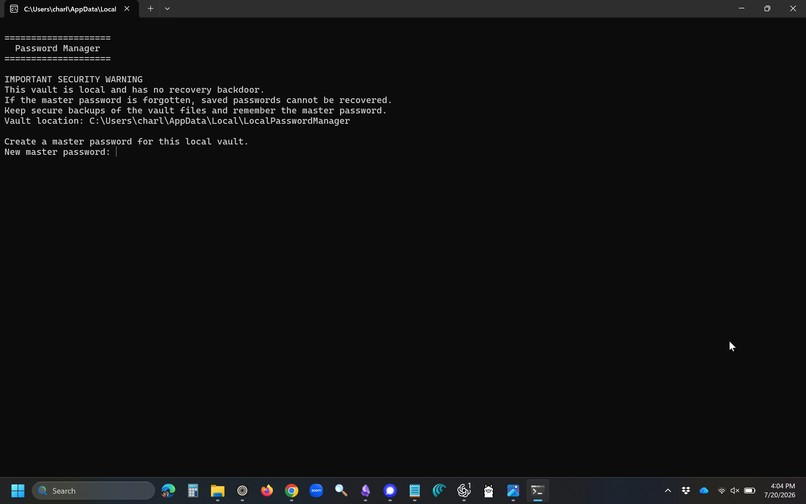Open the Photos app from the taskbar

click(x=514, y=491)
